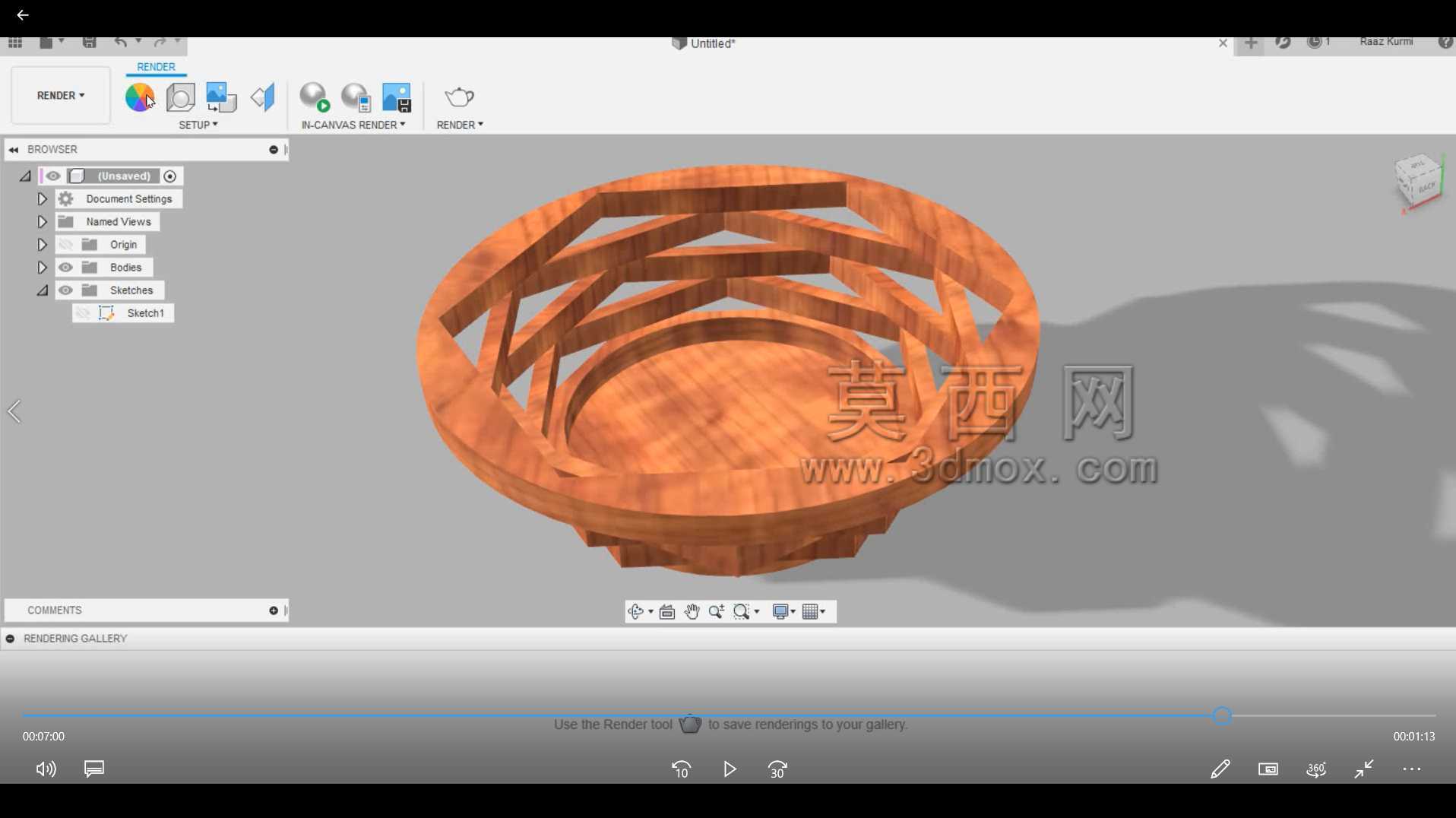Toggle visibility of Bodies folder
The image size is (1456, 818).
[66, 268]
